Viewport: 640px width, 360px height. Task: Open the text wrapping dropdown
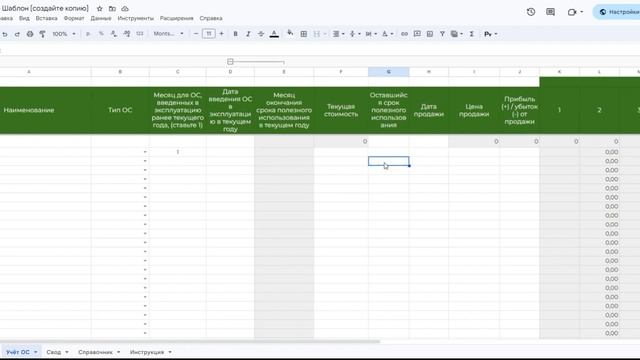371,34
